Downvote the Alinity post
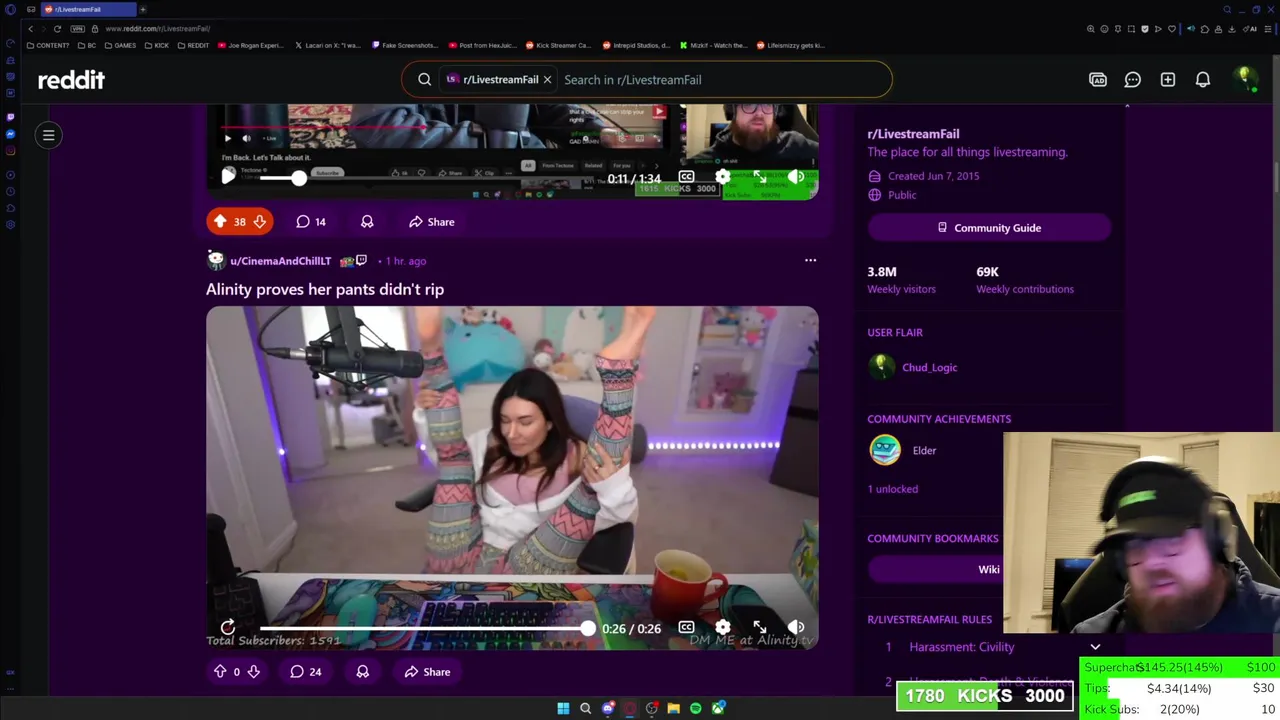The image size is (1280, 720). 253,672
